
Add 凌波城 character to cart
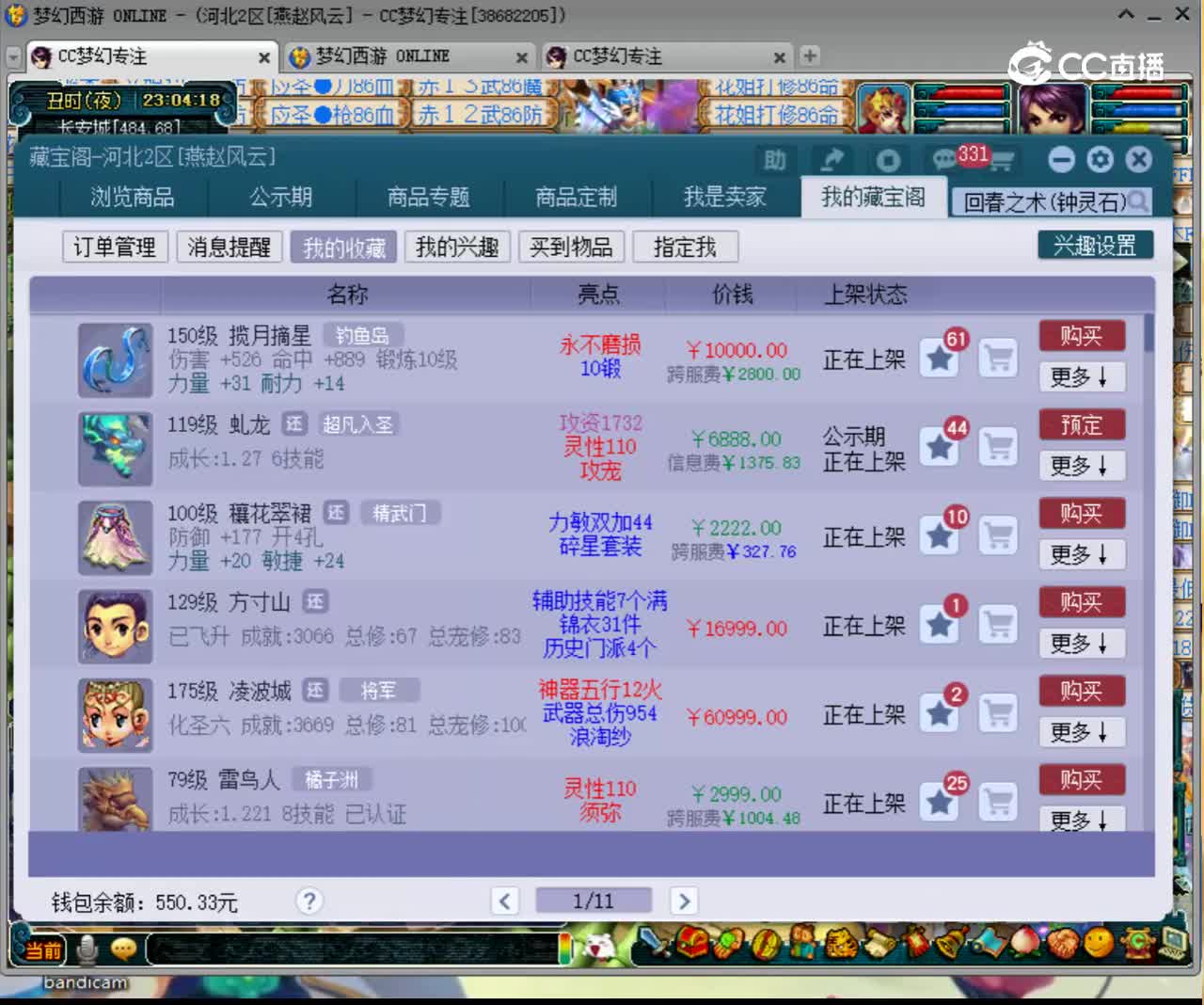pyautogui.click(x=998, y=713)
